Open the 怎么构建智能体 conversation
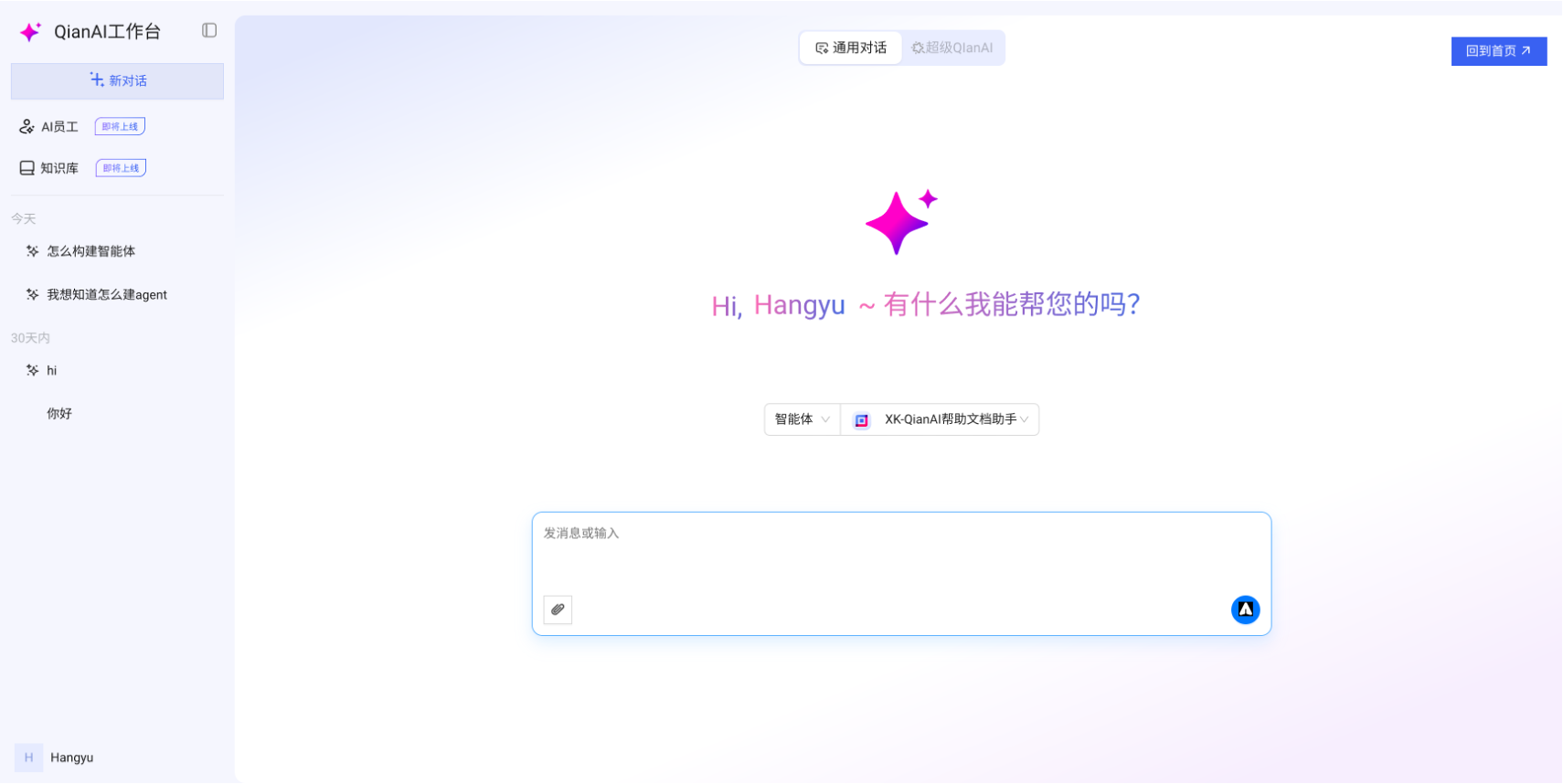1563x784 pixels. coord(90,251)
